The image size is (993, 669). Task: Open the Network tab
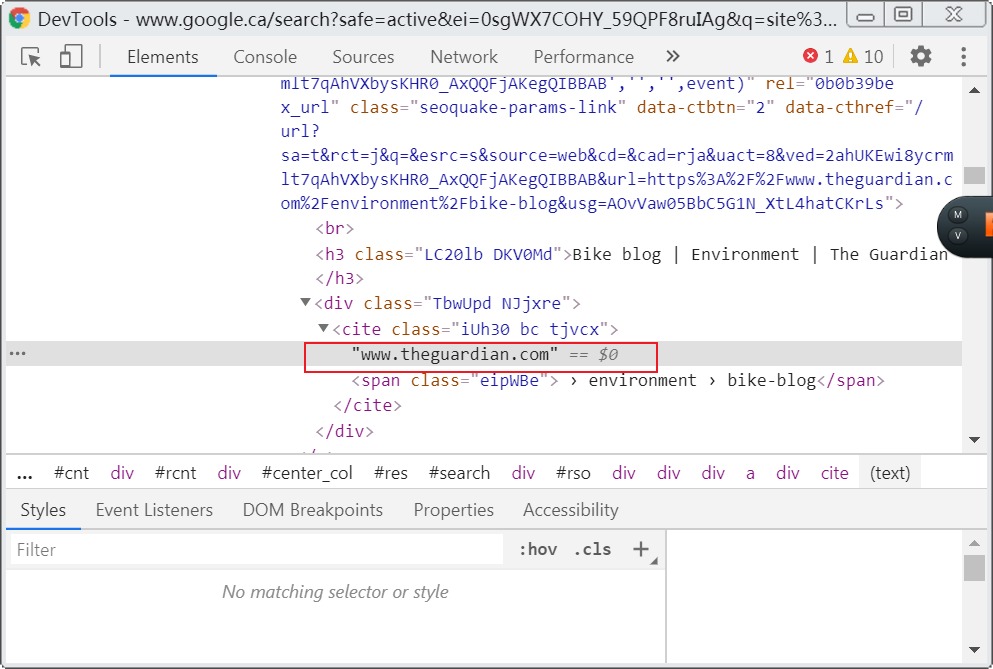click(x=464, y=57)
